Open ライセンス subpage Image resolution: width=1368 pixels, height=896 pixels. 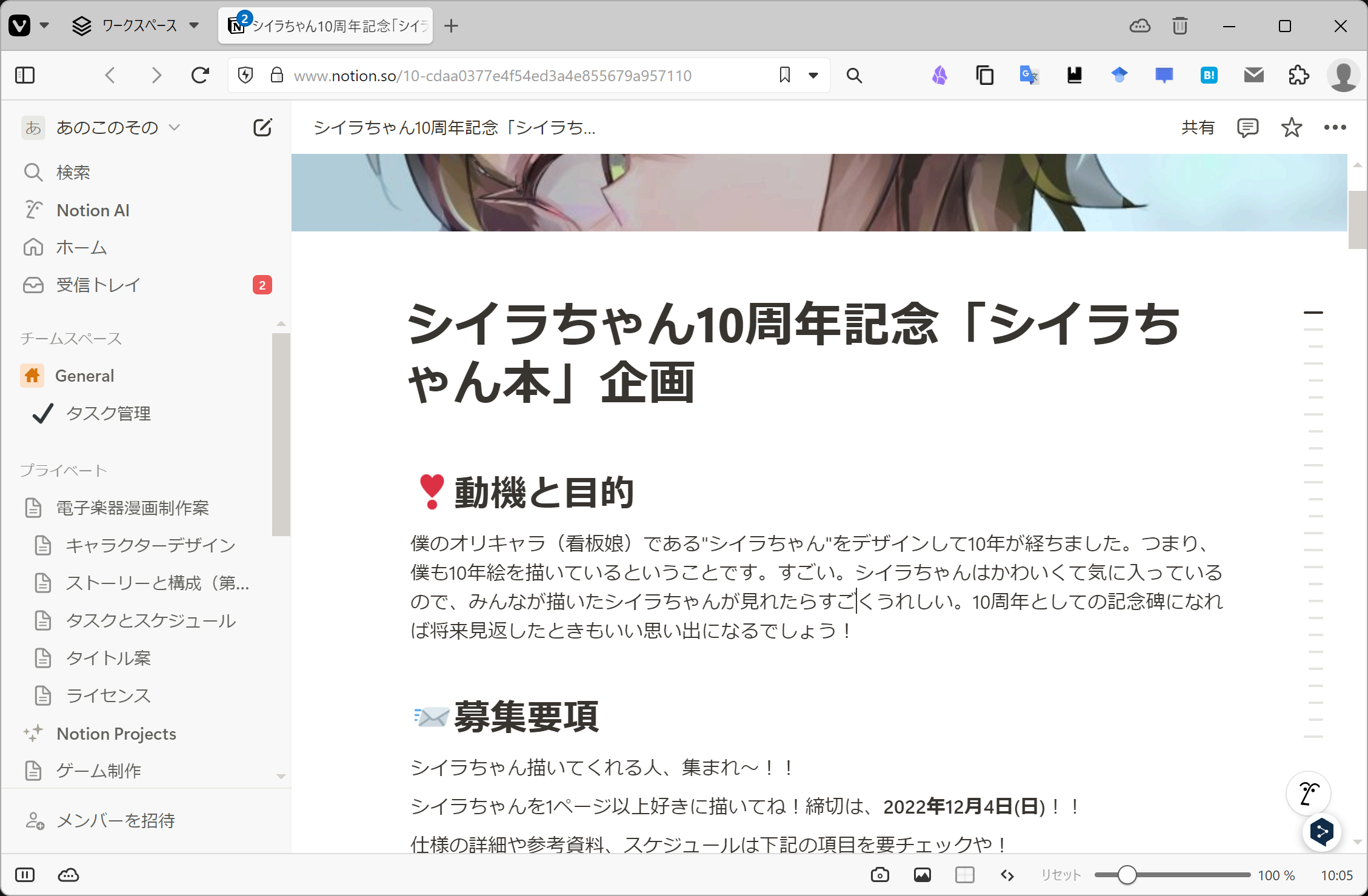(x=145, y=695)
